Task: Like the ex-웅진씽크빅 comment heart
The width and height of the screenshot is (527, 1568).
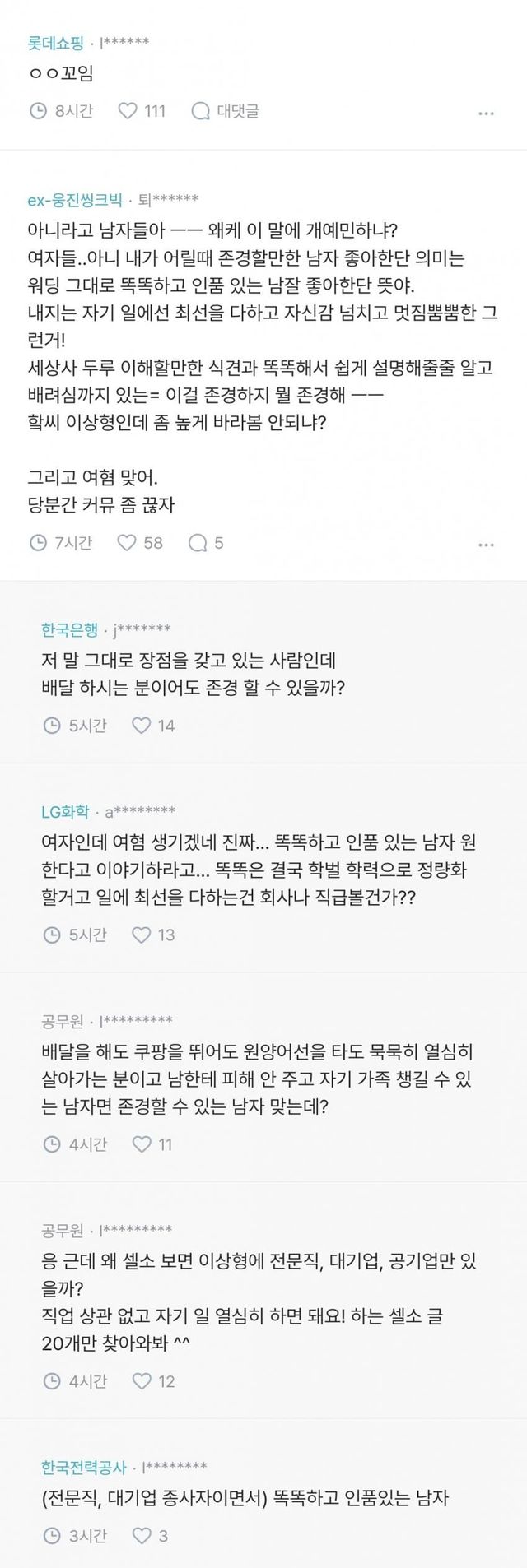Action: pos(127,542)
